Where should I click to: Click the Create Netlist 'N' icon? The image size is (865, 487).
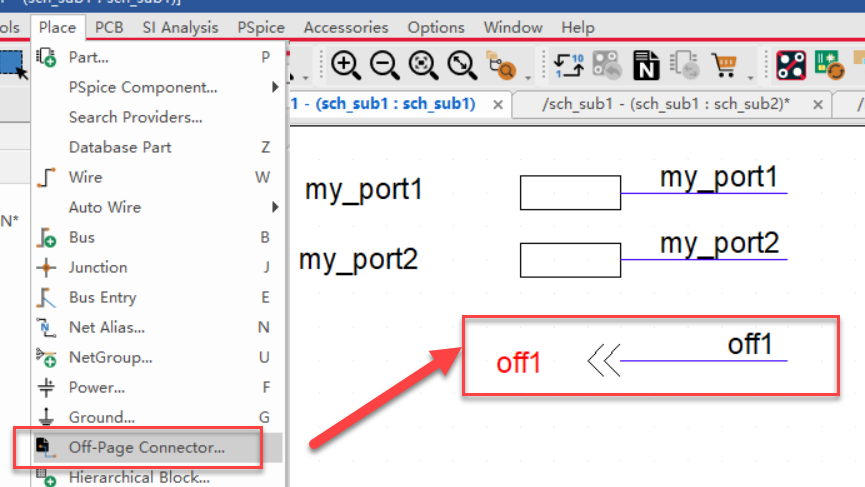647,66
